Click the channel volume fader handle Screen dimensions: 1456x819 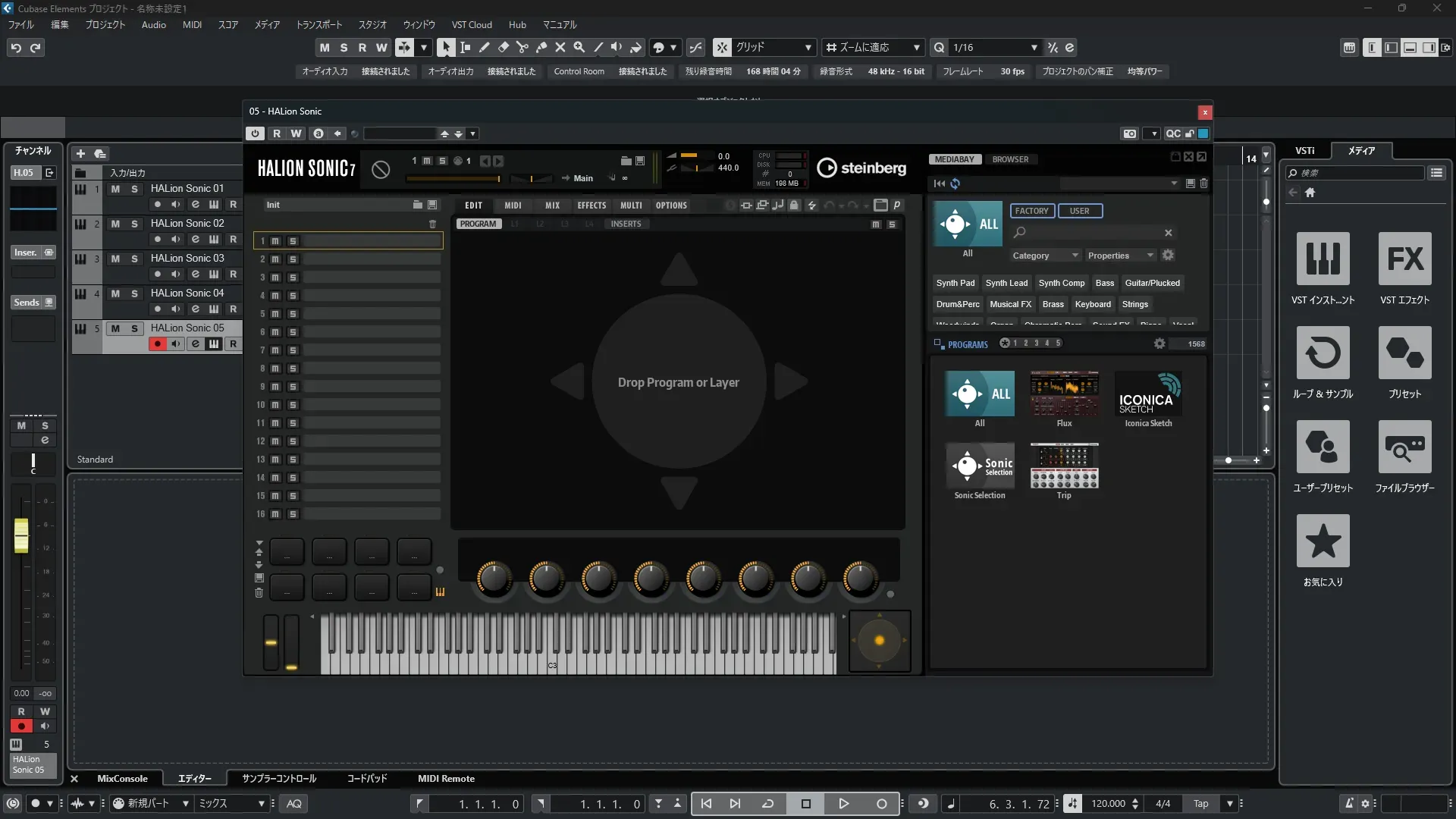pos(21,535)
